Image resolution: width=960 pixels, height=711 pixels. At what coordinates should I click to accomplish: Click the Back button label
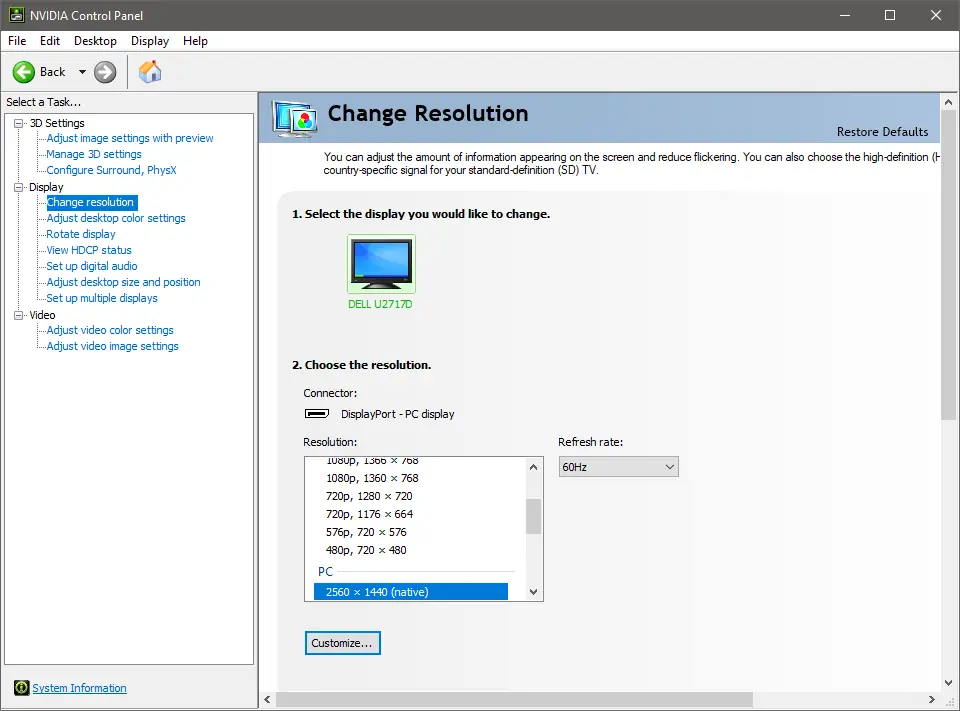tap(53, 72)
